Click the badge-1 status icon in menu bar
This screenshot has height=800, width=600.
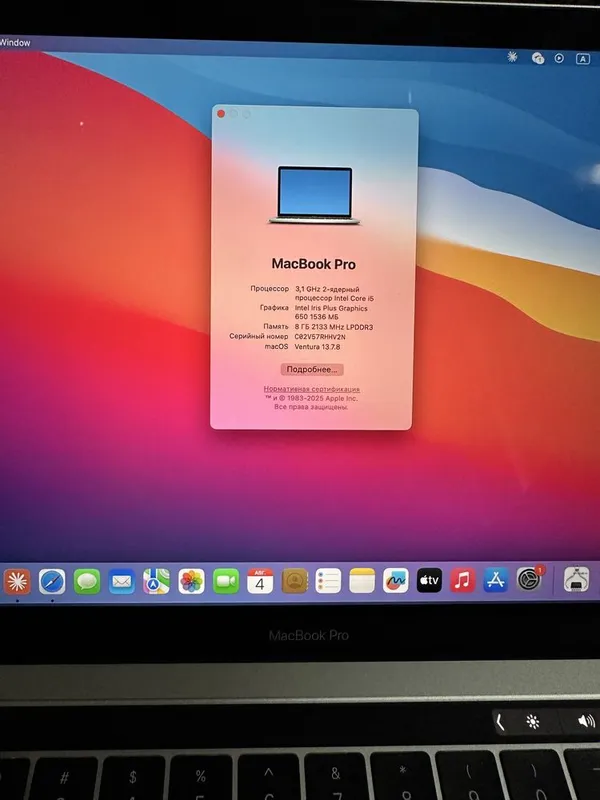click(538, 58)
